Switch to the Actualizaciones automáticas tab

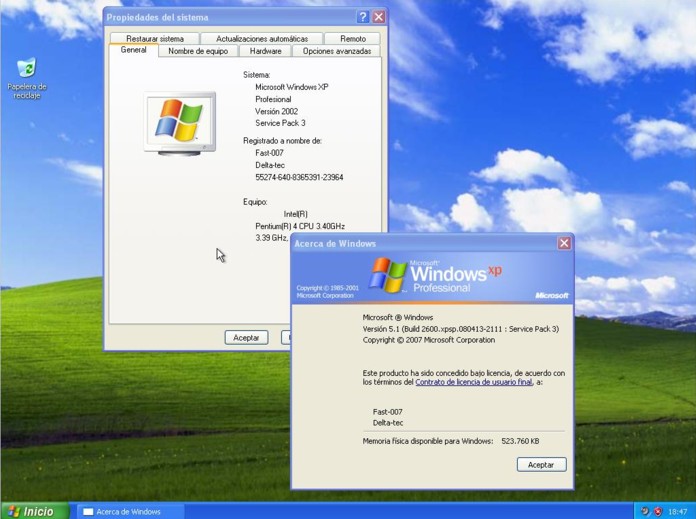[x=262, y=39]
